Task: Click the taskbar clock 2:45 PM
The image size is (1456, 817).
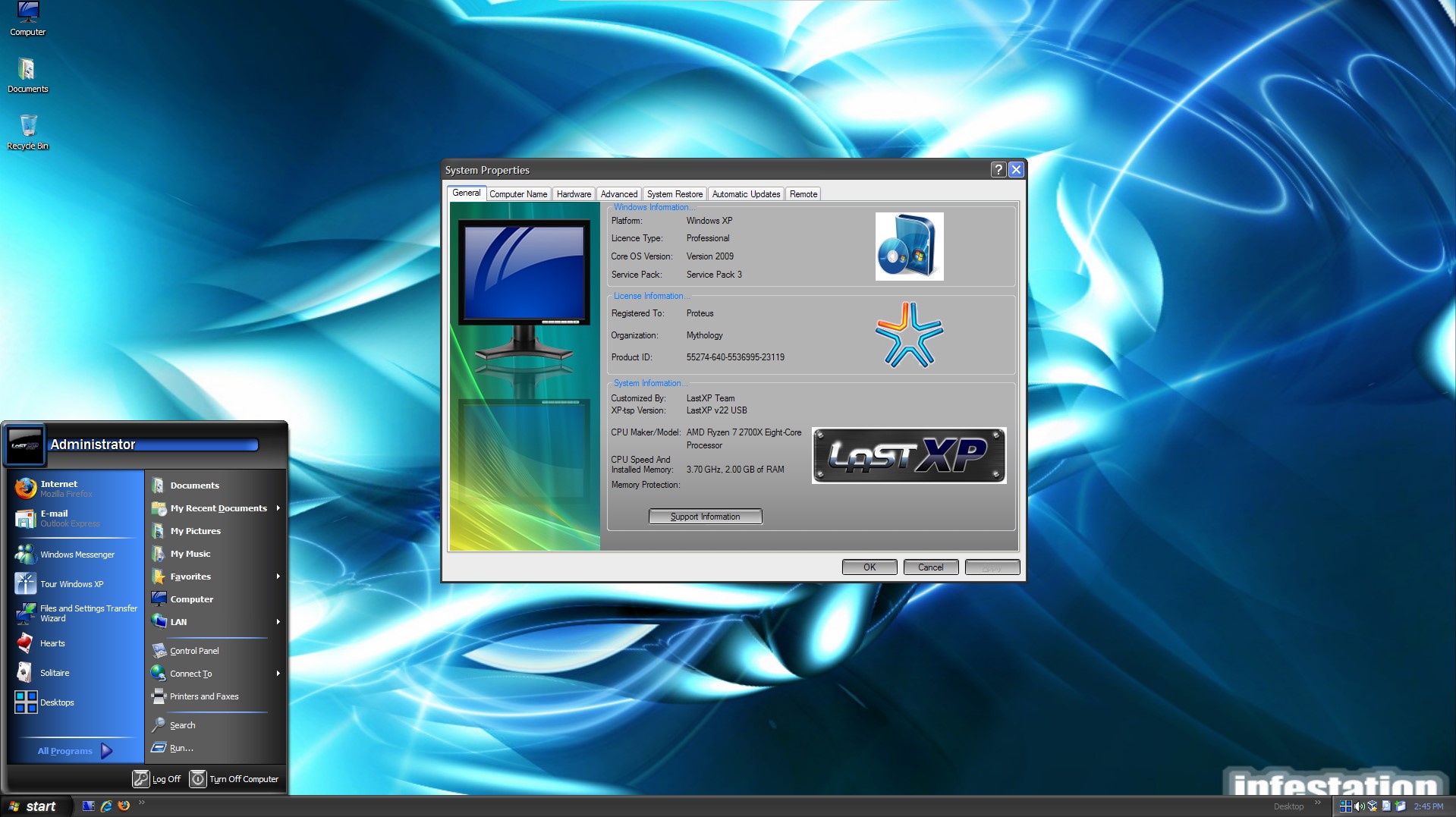Action: [x=1429, y=806]
